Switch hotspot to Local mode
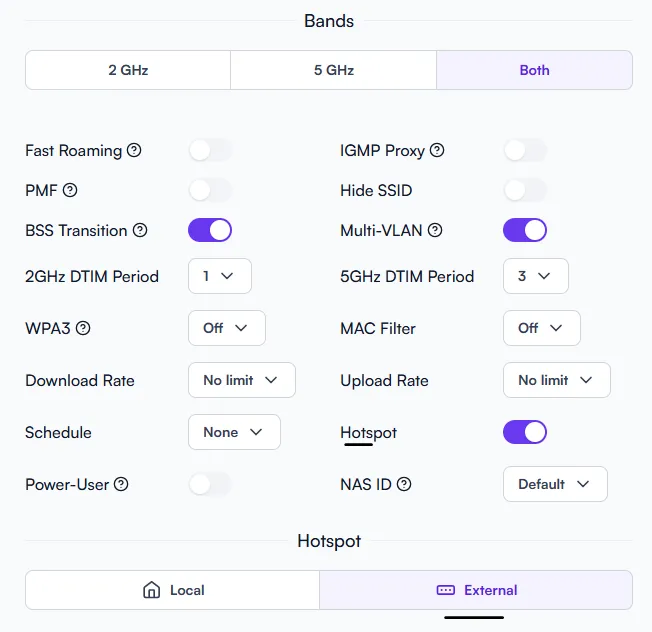This screenshot has width=652, height=632. click(173, 590)
